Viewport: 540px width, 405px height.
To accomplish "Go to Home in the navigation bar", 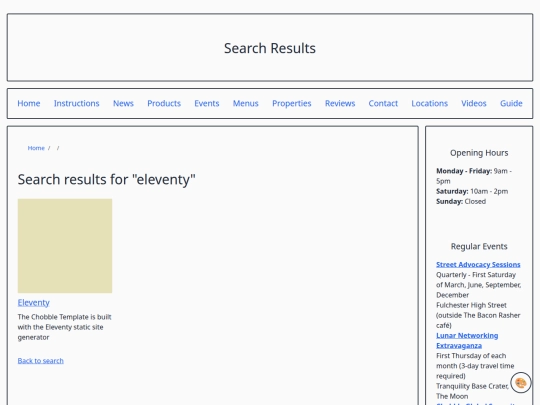I will click(x=29, y=103).
